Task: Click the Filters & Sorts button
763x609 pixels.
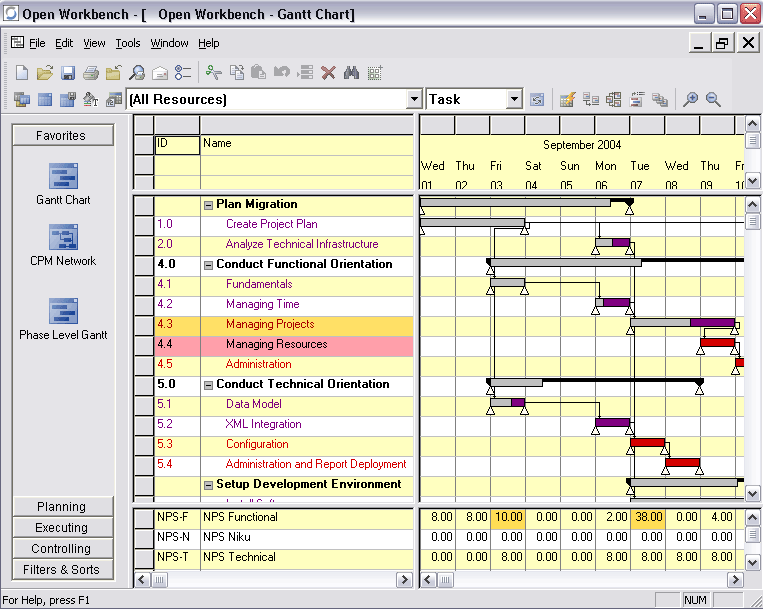Action: click(x=62, y=570)
